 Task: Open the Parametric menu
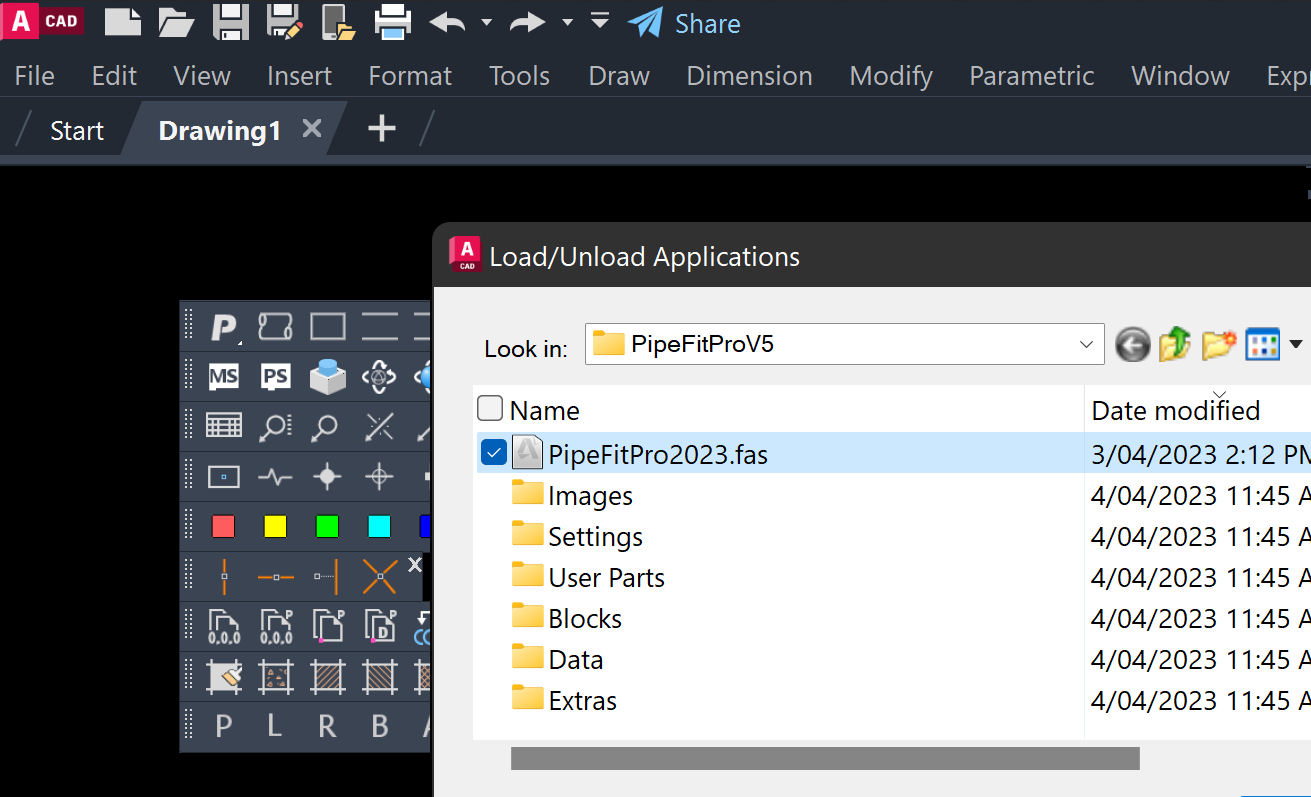point(1032,76)
